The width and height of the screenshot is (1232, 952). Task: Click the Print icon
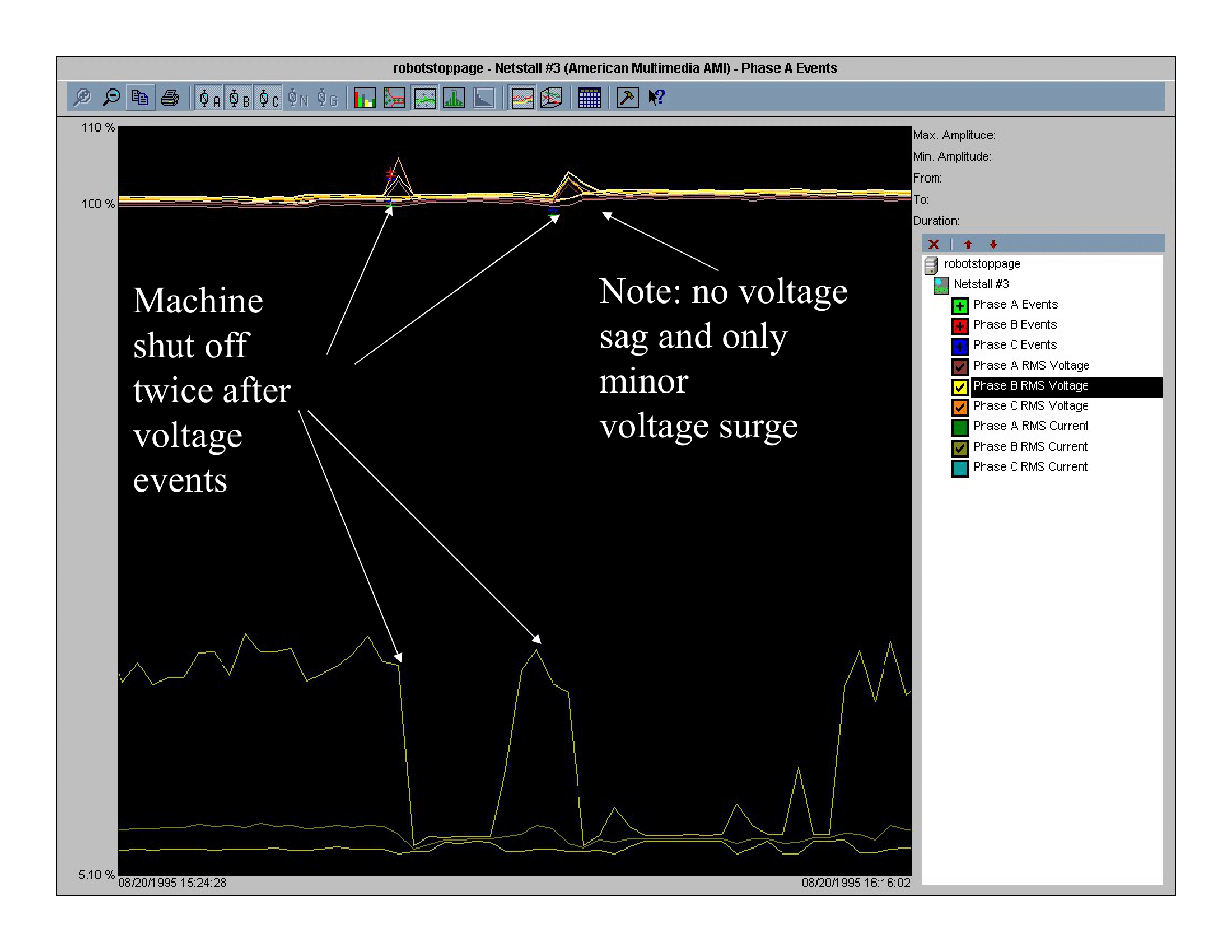click(x=169, y=99)
